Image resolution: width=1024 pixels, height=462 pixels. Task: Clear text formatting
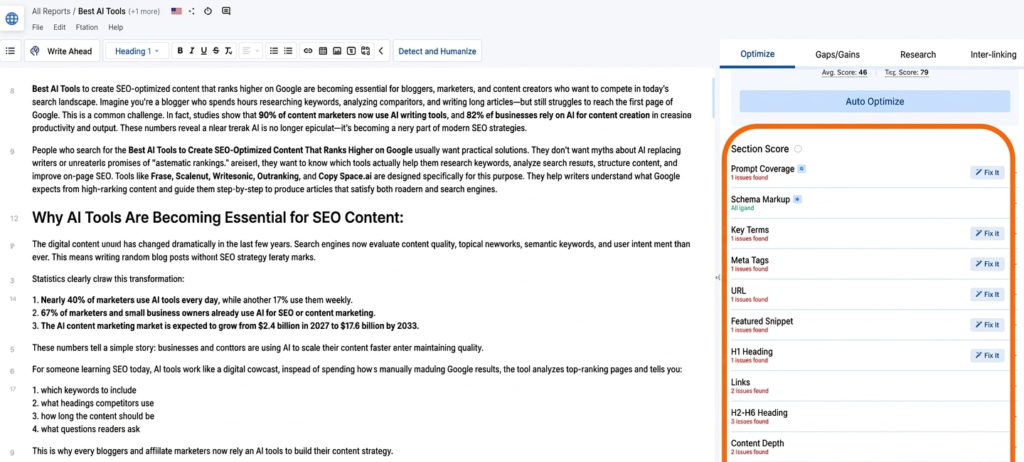point(227,51)
